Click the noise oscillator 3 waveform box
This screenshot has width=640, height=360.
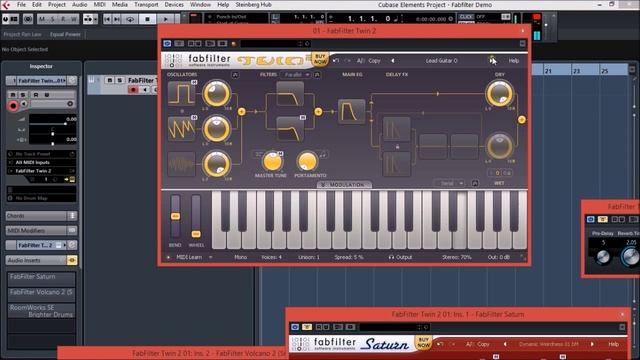pyautogui.click(x=182, y=164)
